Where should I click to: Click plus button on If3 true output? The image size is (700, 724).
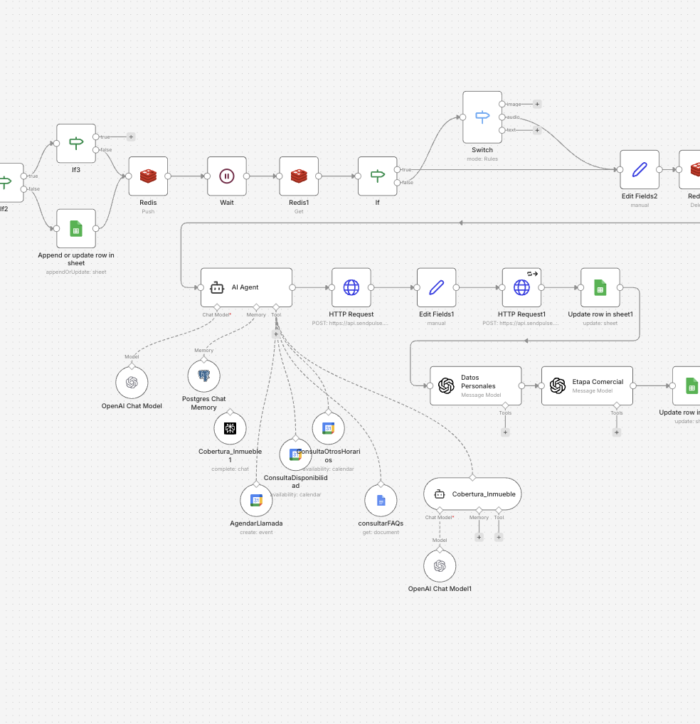pyautogui.click(x=131, y=136)
